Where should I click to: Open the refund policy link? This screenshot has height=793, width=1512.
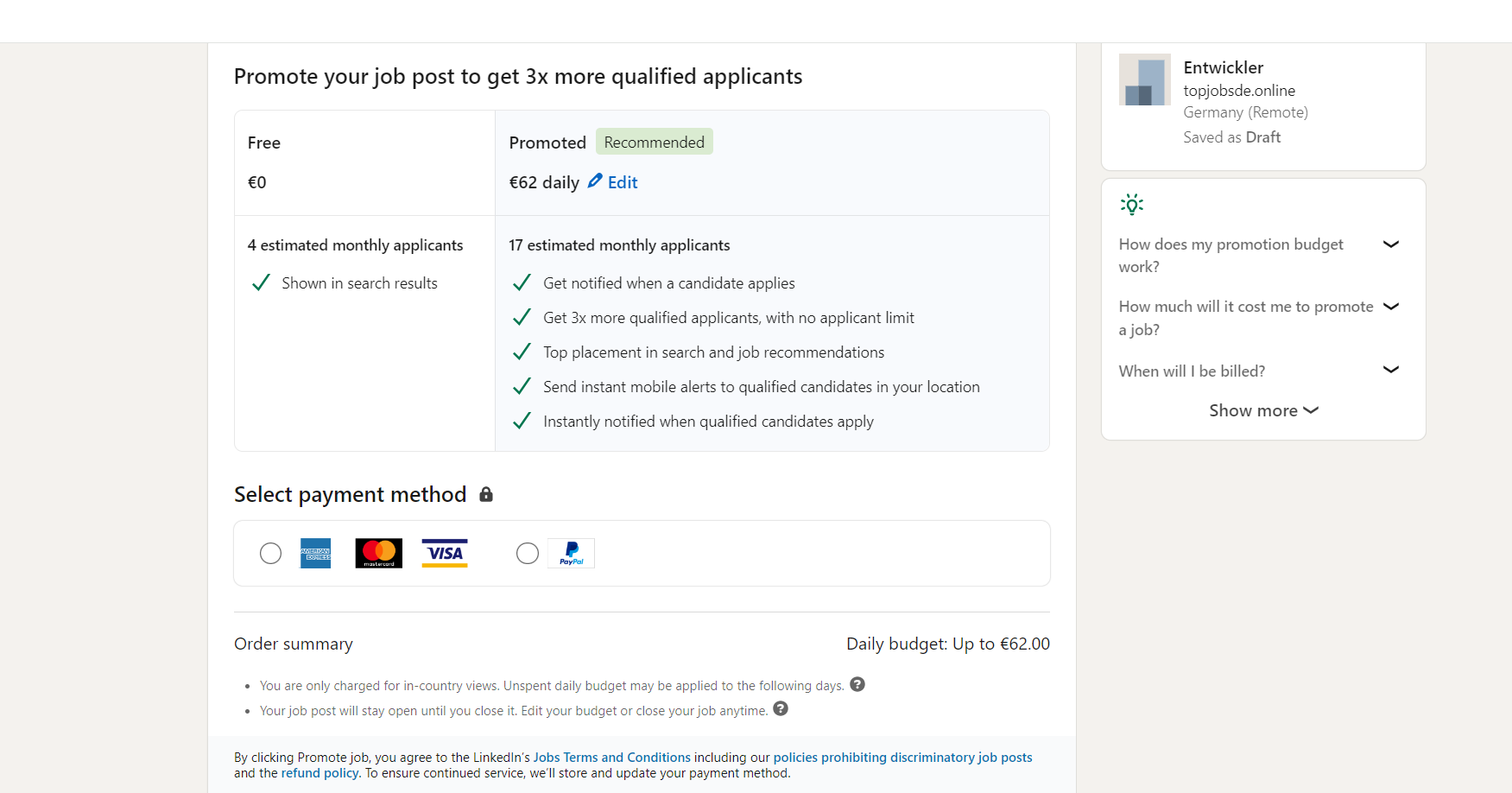[319, 773]
